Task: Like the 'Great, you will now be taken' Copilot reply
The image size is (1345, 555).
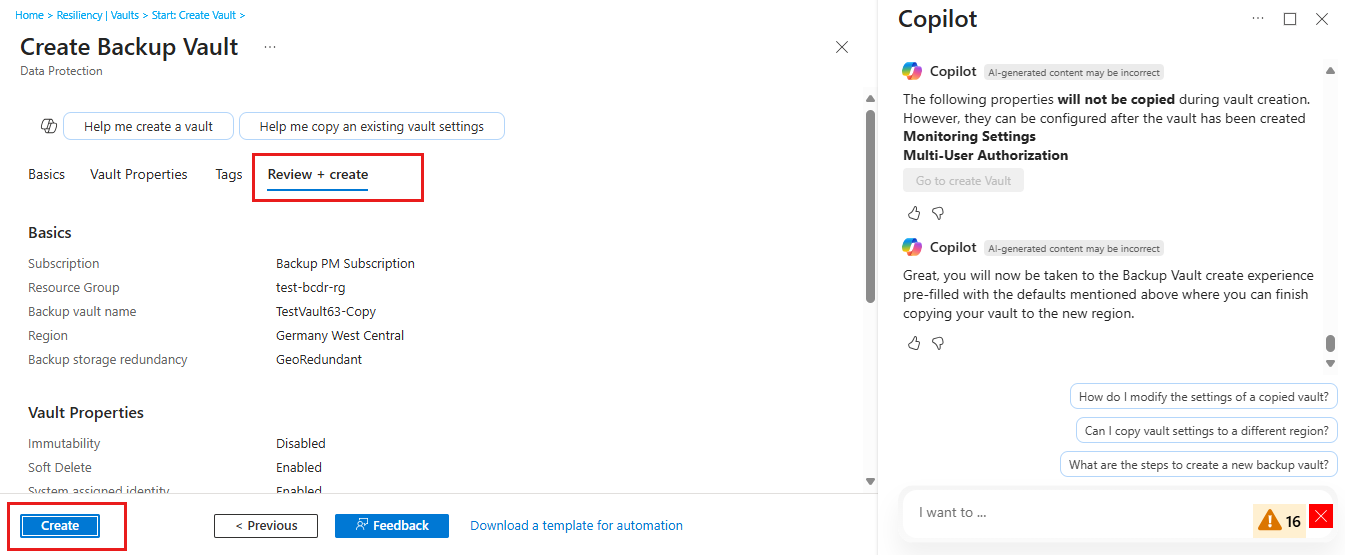Action: (914, 343)
